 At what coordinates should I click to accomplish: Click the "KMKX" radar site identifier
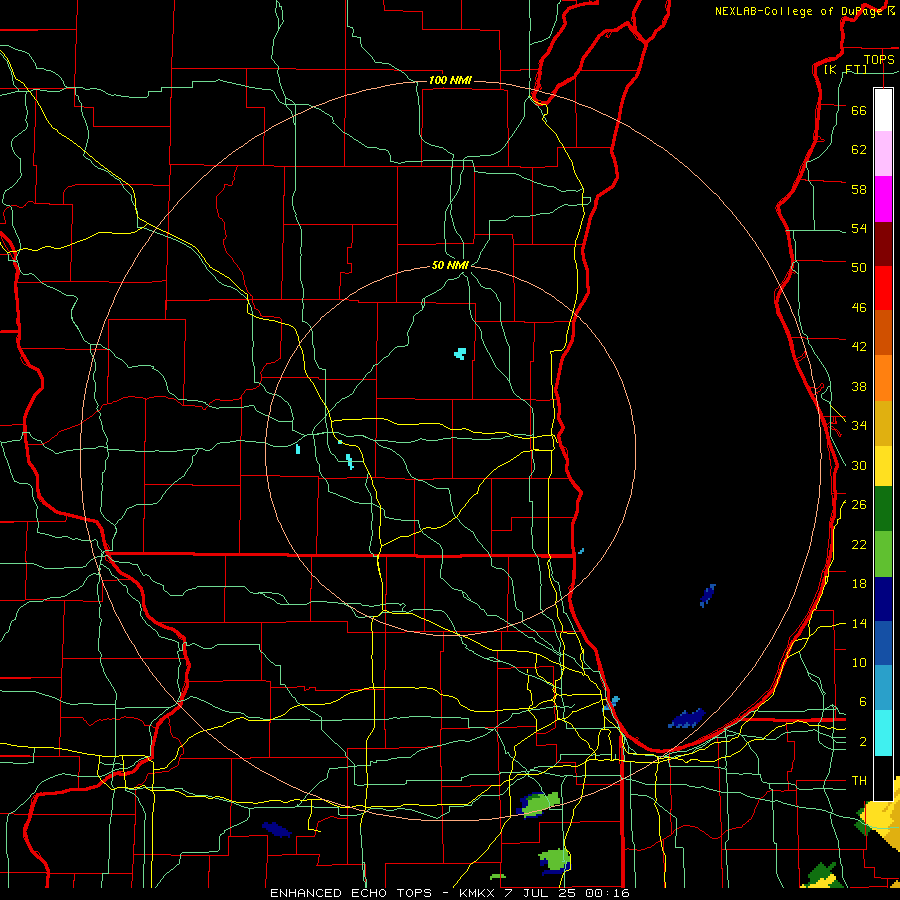click(x=481, y=893)
